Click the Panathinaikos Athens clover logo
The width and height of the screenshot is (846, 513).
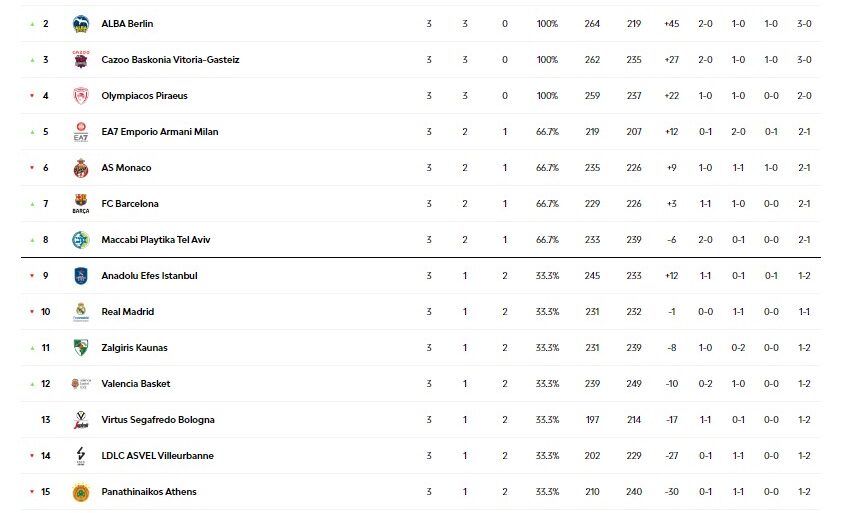81,492
